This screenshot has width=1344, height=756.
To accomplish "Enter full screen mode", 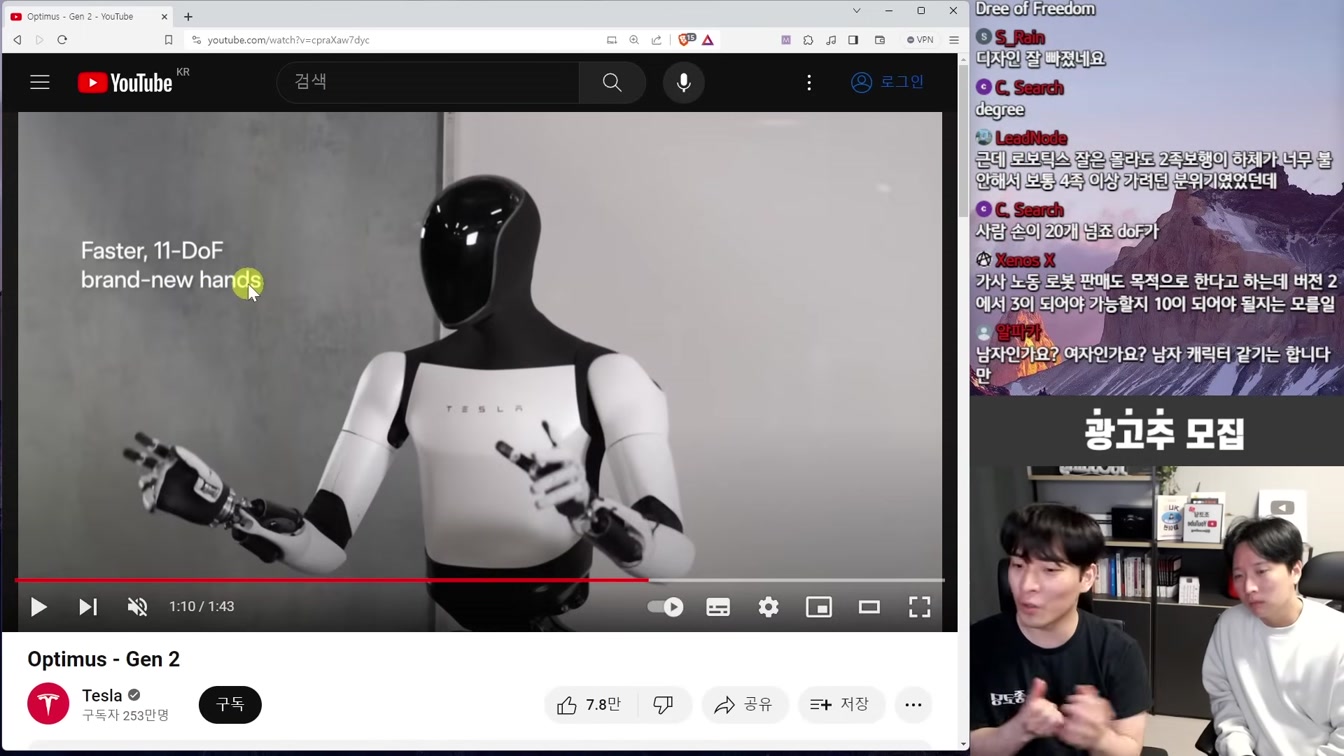I will [919, 606].
